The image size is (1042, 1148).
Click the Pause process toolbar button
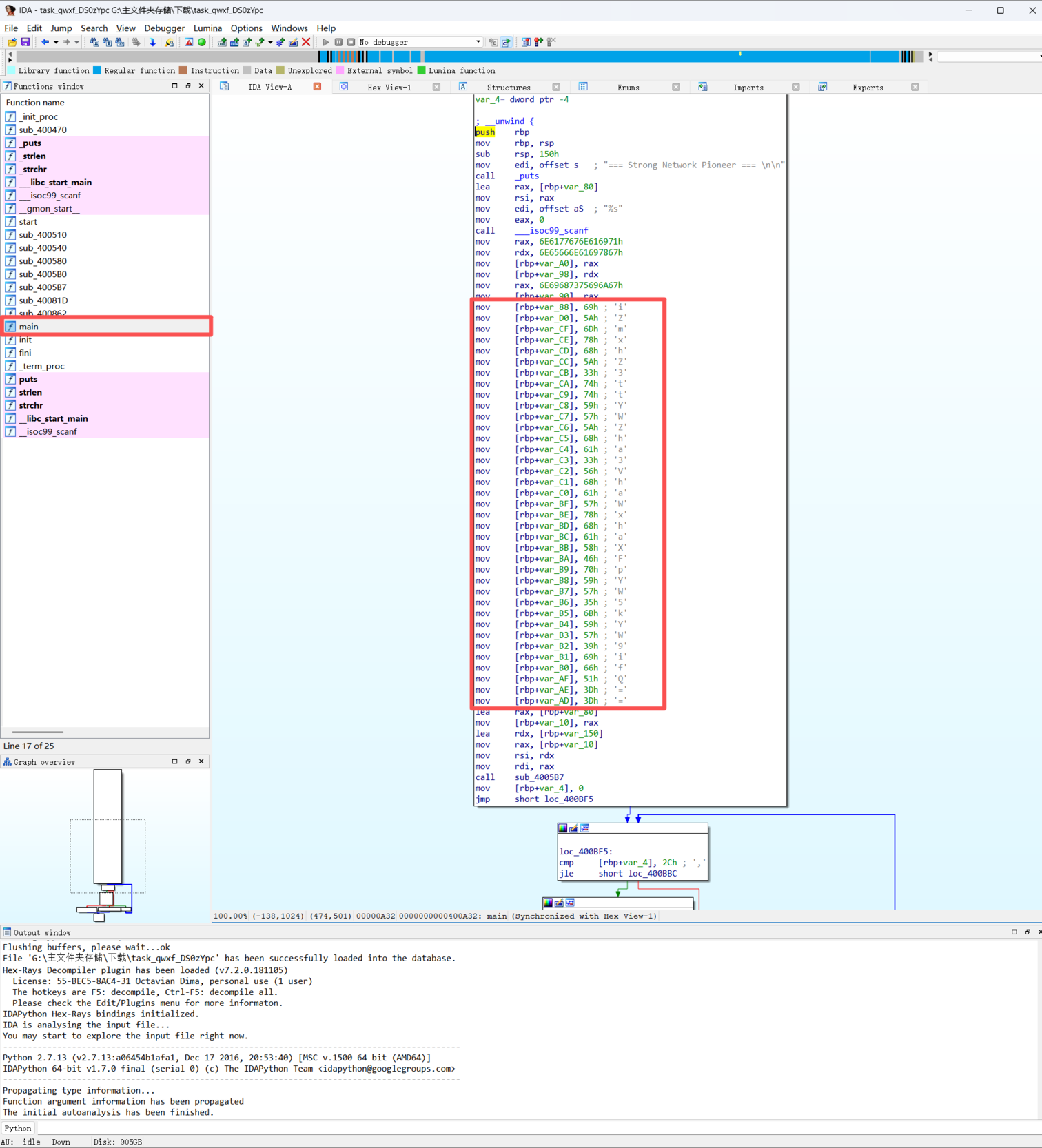click(x=338, y=42)
